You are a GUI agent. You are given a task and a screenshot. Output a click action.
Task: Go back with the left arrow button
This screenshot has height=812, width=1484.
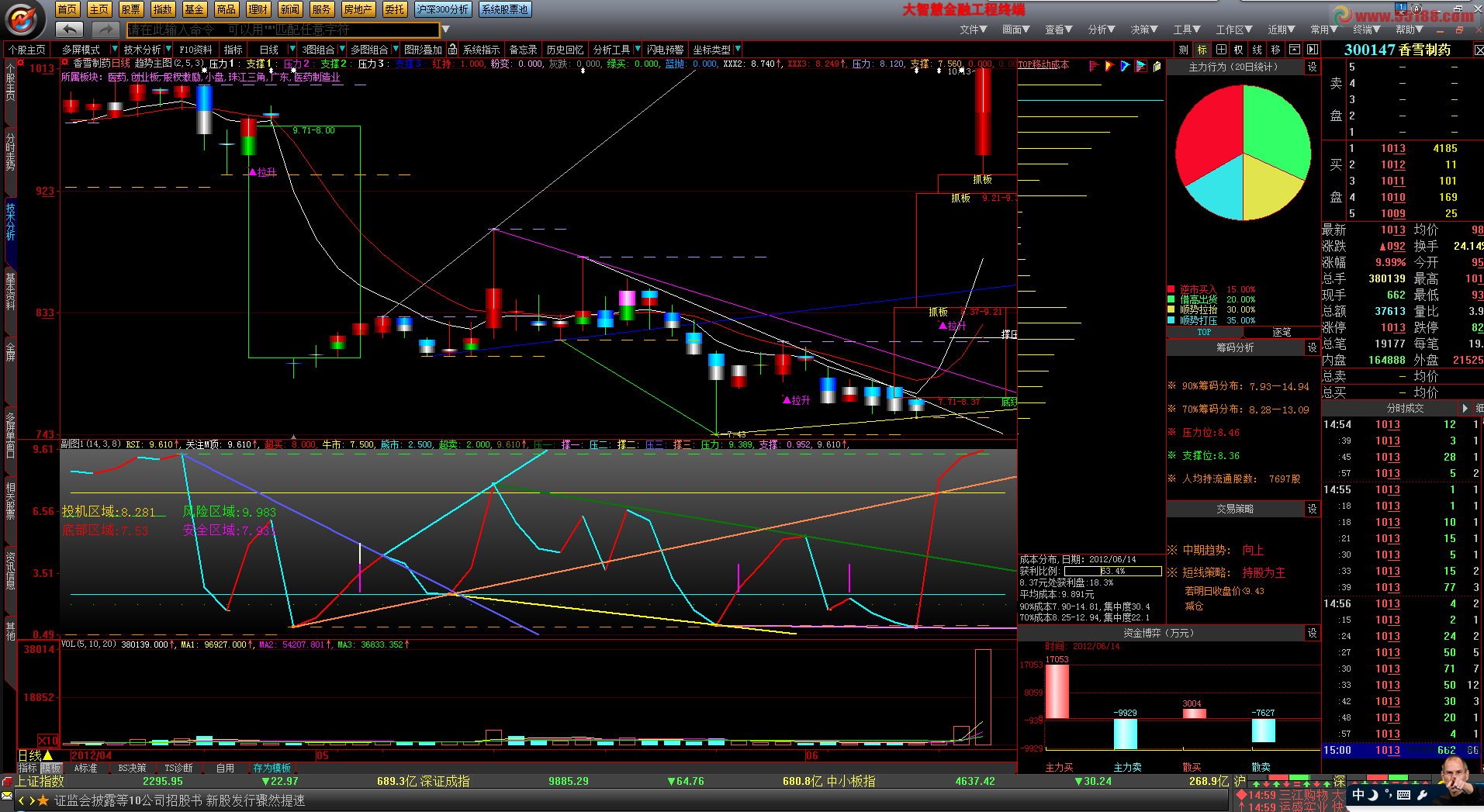coord(69,29)
